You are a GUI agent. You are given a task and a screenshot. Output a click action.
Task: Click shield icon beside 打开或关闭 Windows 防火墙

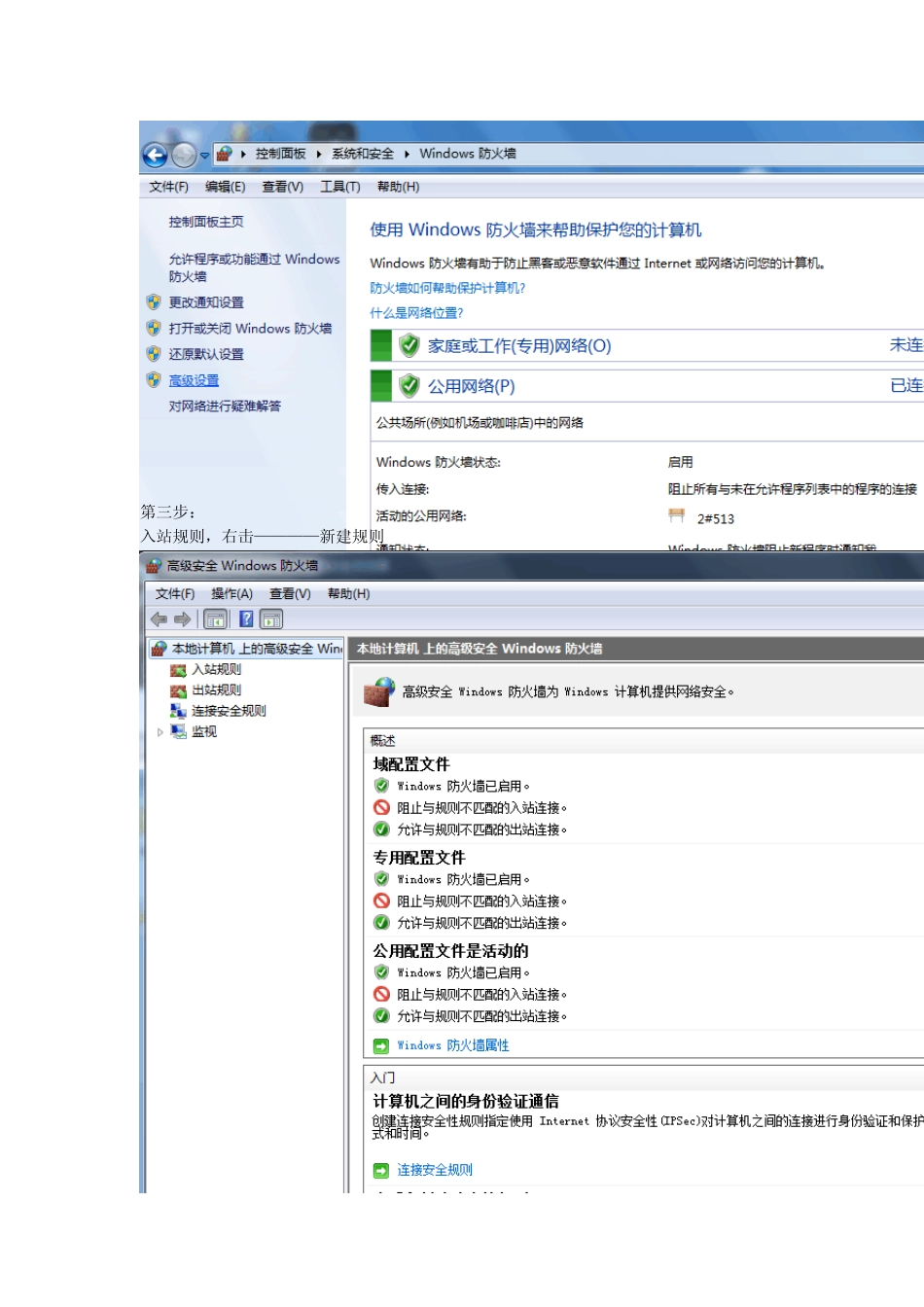(x=154, y=329)
